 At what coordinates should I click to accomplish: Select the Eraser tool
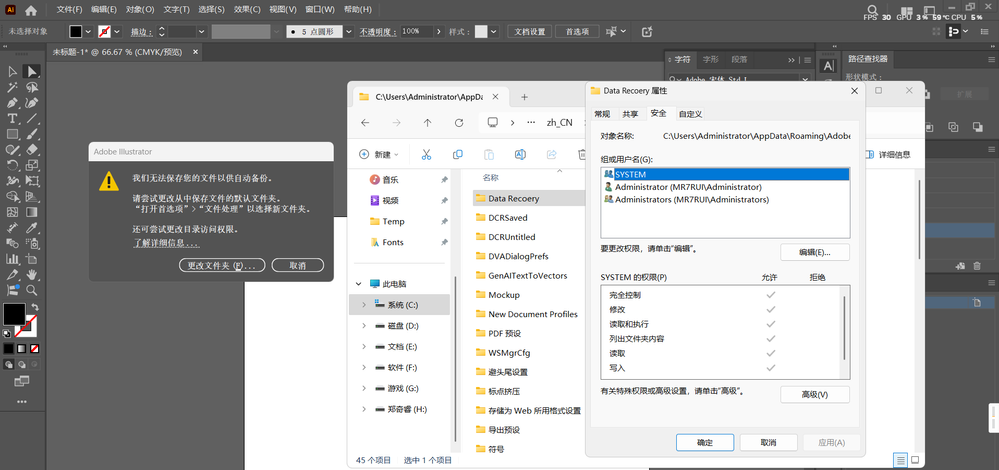pyautogui.click(x=31, y=150)
